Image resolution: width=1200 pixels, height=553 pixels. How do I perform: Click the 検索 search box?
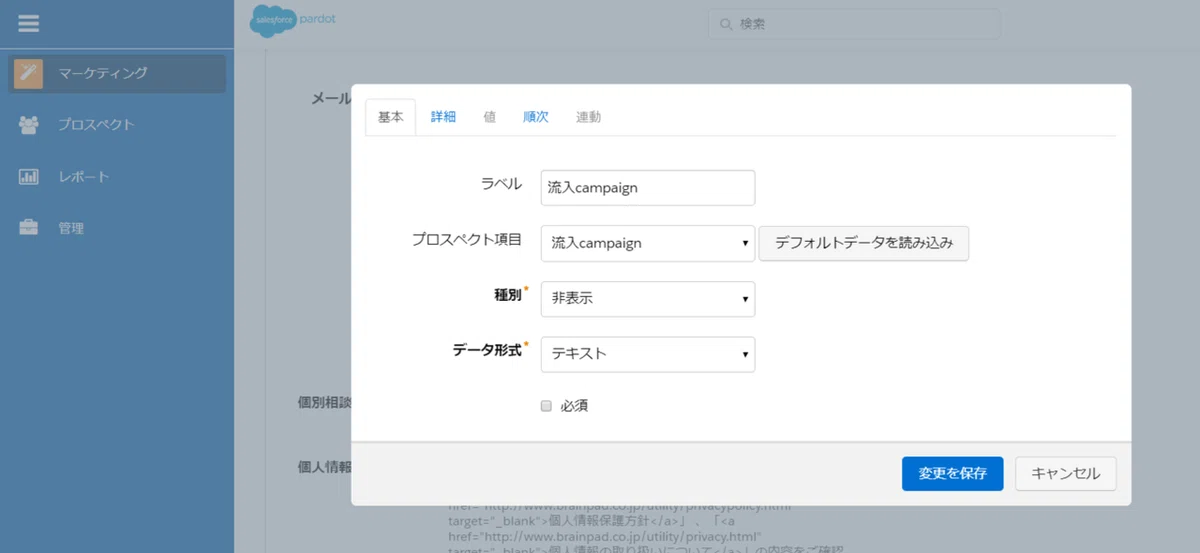[x=854, y=24]
